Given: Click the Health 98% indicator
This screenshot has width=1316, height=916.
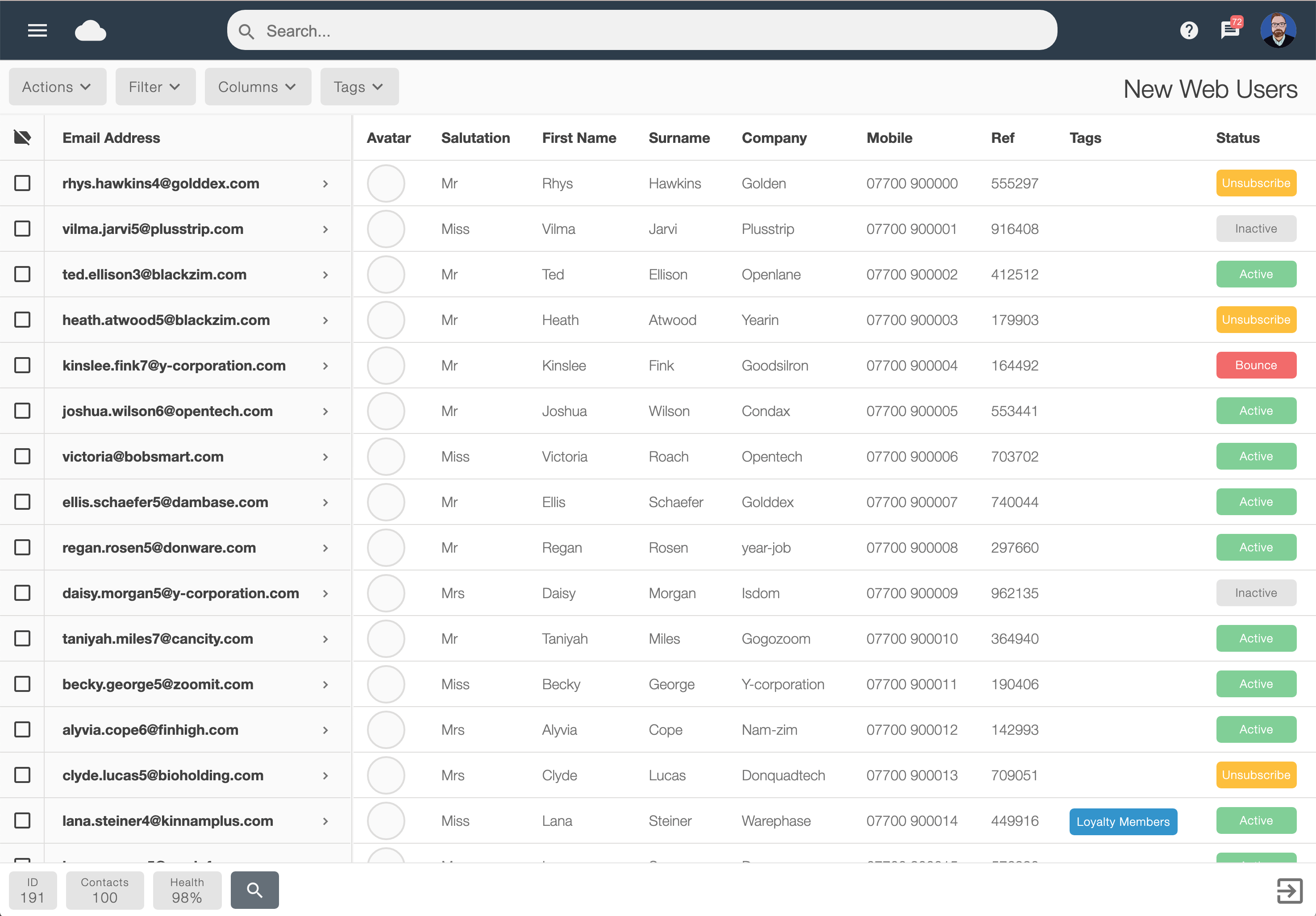Looking at the screenshot, I should tap(187, 890).
